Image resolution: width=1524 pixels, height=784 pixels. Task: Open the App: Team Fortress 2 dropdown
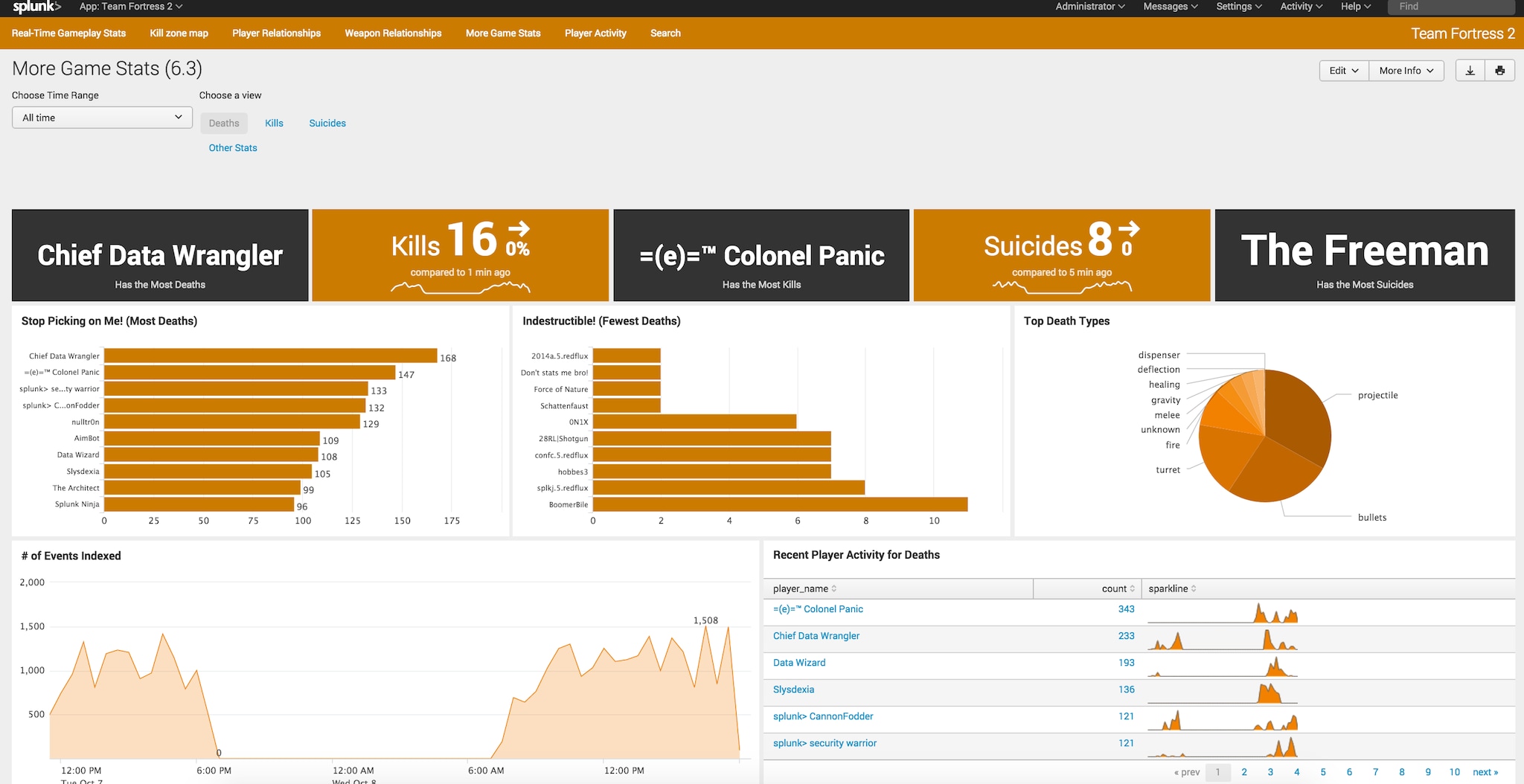[x=131, y=7]
